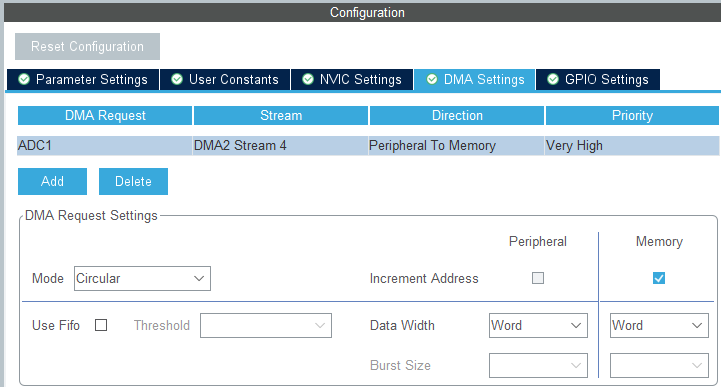Click the Stream column header
Screen dimensions: 721x387
(281, 115)
